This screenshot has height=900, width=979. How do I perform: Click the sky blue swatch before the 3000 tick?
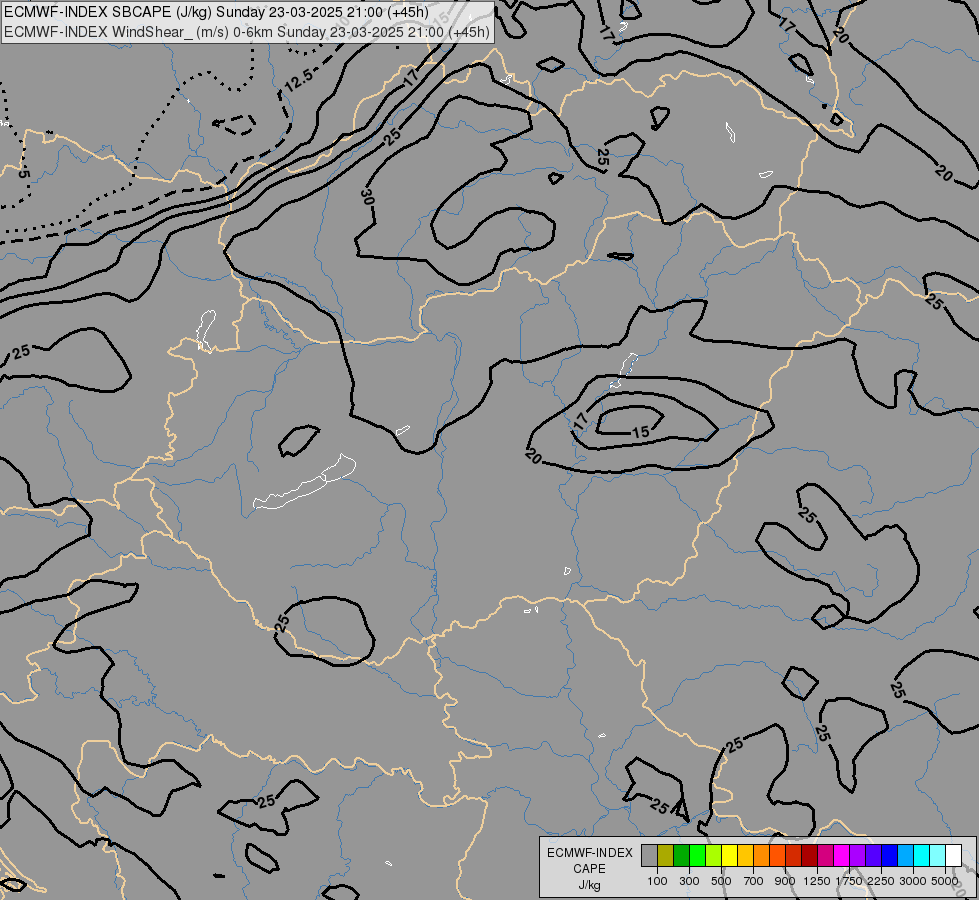coord(905,855)
